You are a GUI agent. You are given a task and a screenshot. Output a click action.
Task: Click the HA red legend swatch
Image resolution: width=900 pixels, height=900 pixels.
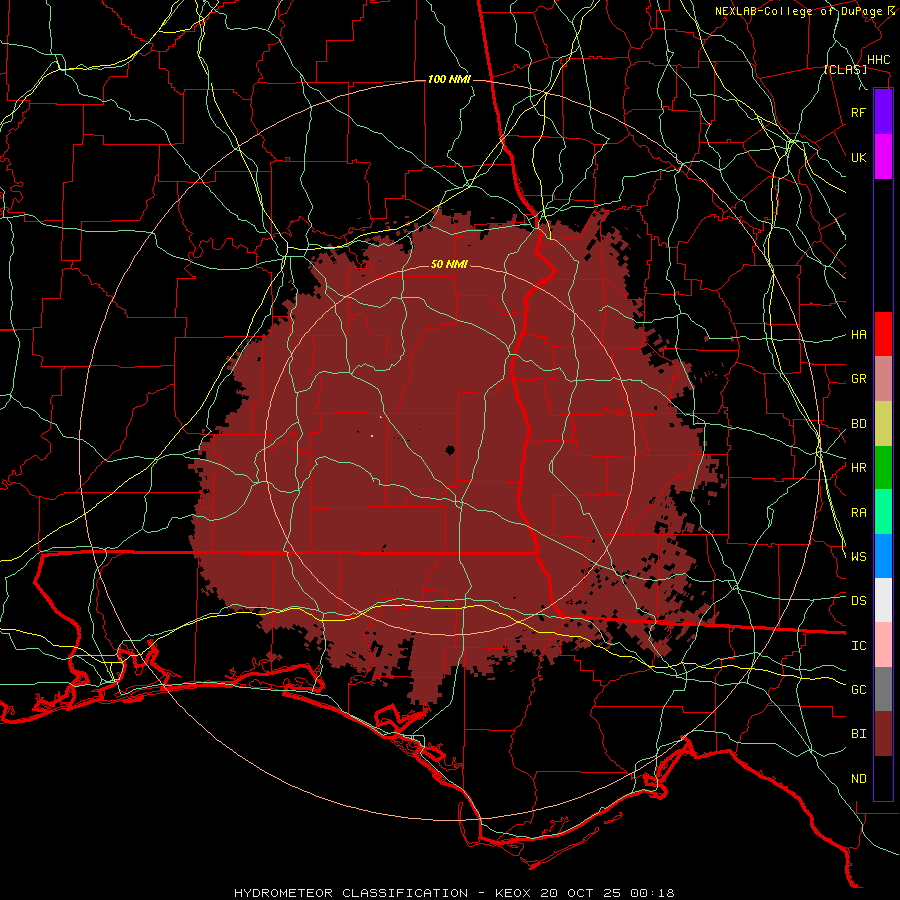pyautogui.click(x=883, y=334)
